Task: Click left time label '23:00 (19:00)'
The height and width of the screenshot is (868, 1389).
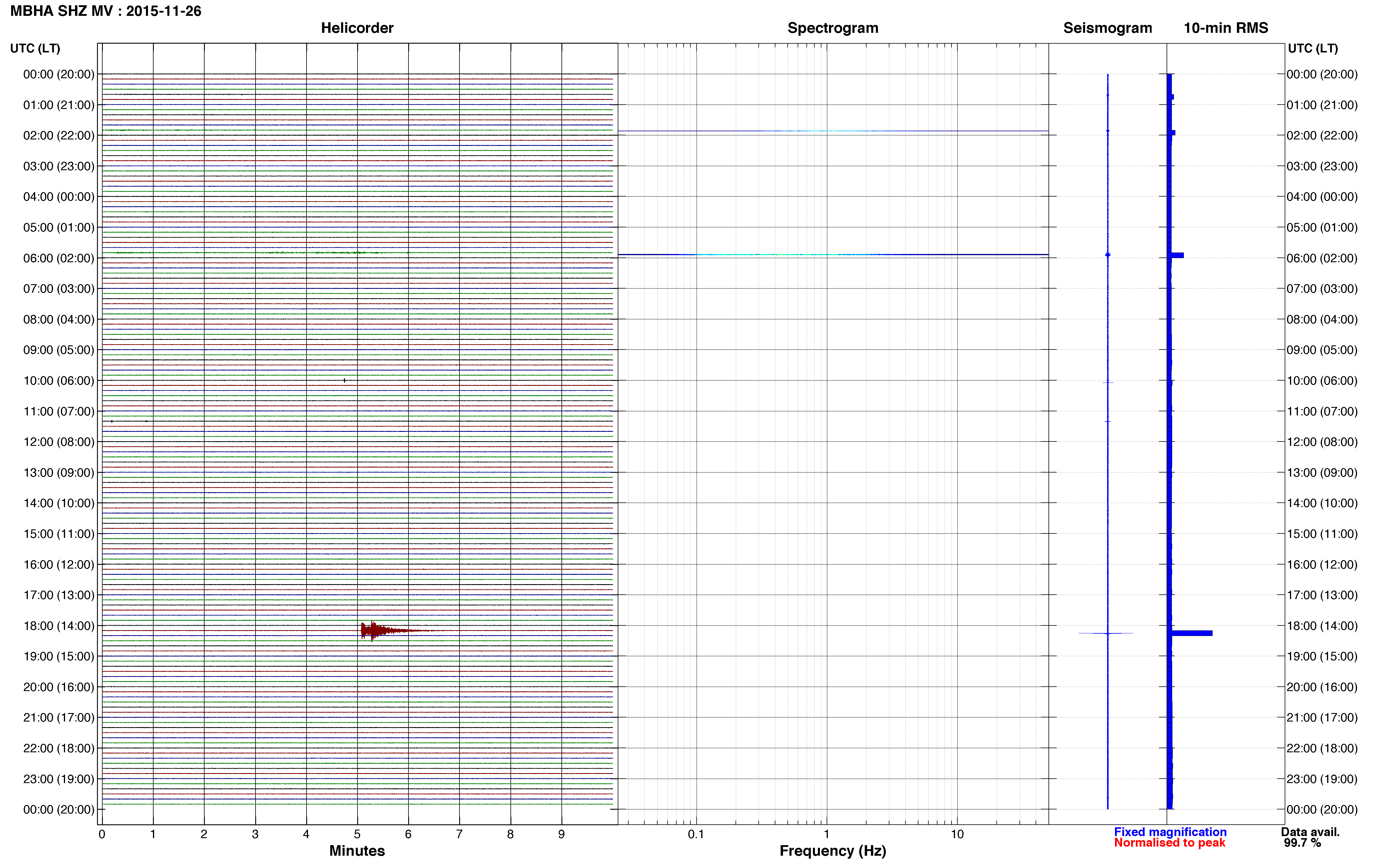Action: point(59,779)
